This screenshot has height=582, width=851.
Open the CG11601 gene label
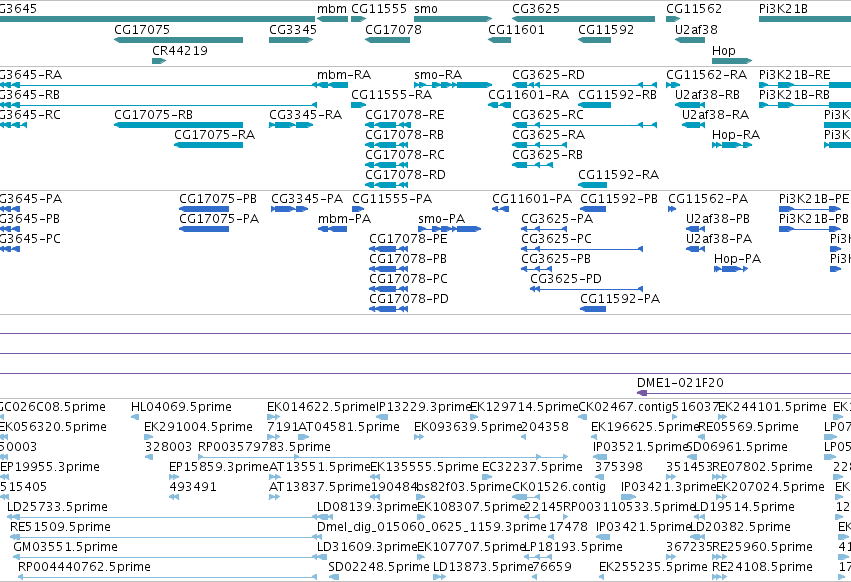[x=516, y=29]
